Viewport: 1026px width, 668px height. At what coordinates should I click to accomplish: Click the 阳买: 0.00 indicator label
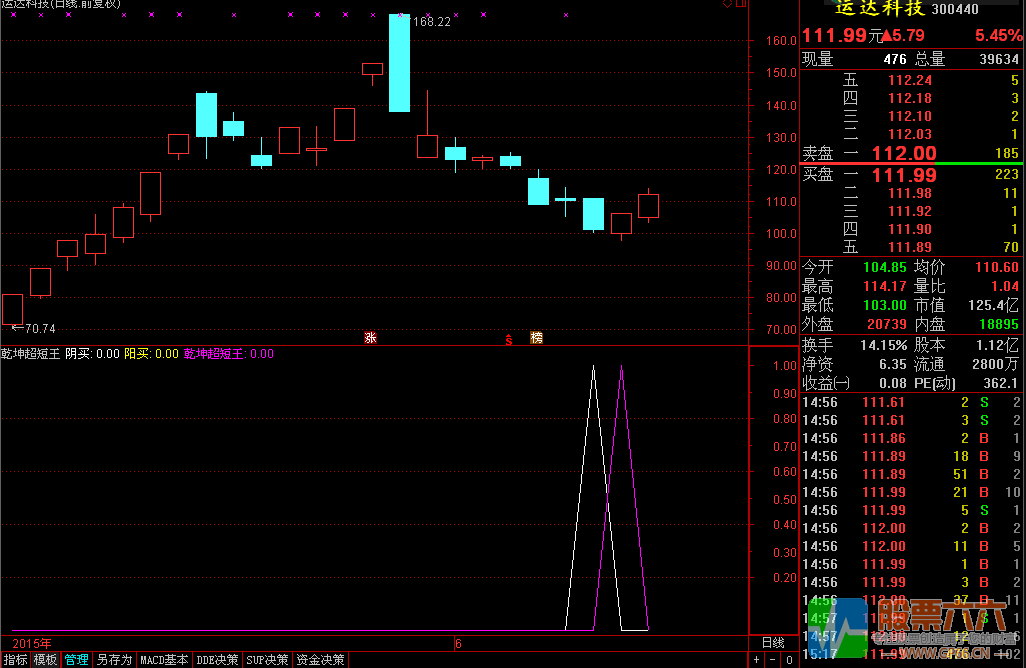(151, 354)
